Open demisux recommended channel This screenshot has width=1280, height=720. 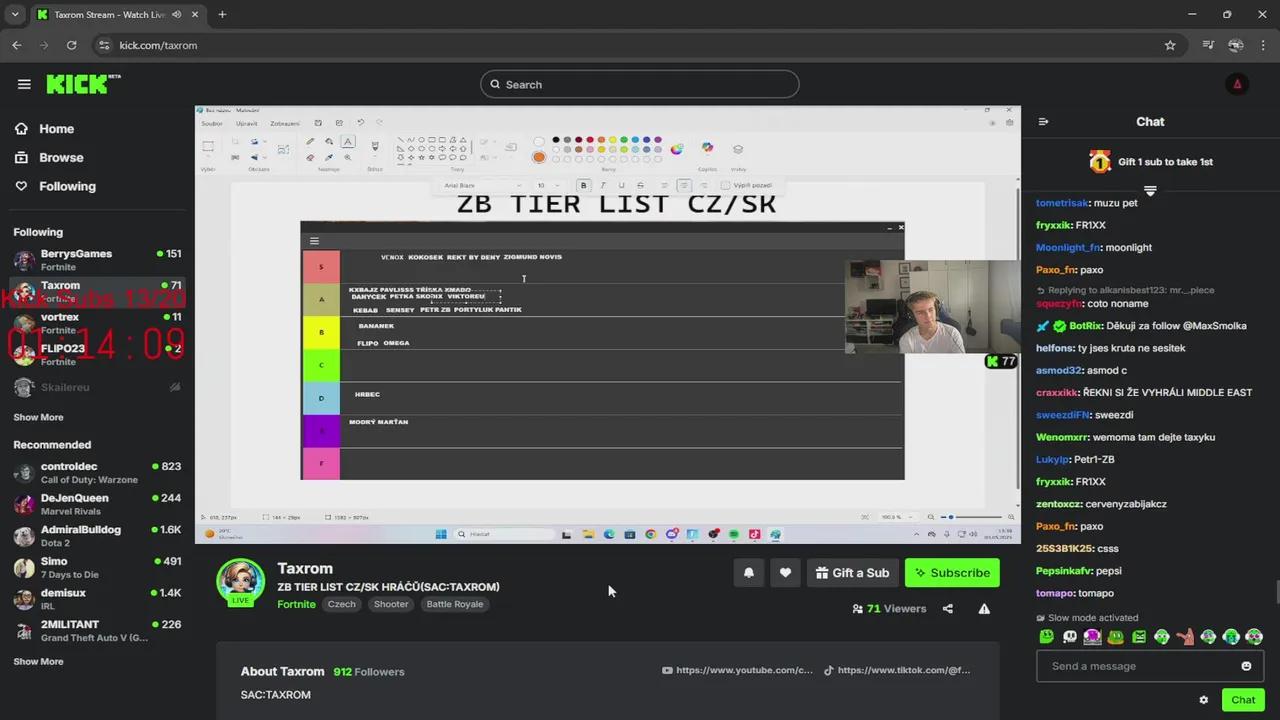click(97, 600)
